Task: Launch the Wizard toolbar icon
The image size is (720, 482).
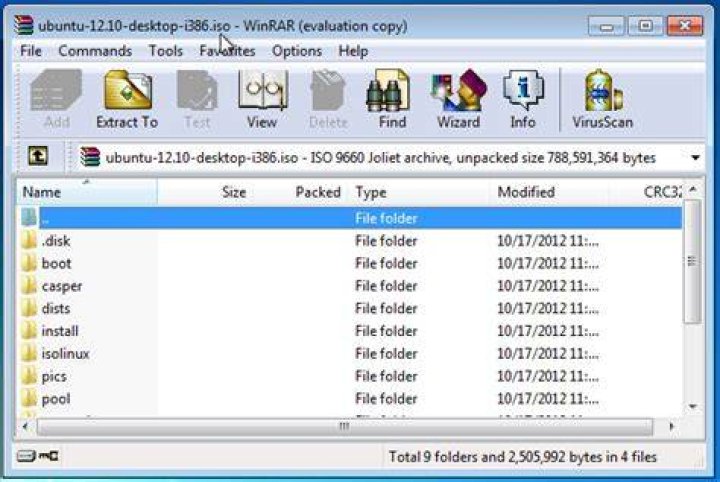Action: tap(457, 90)
